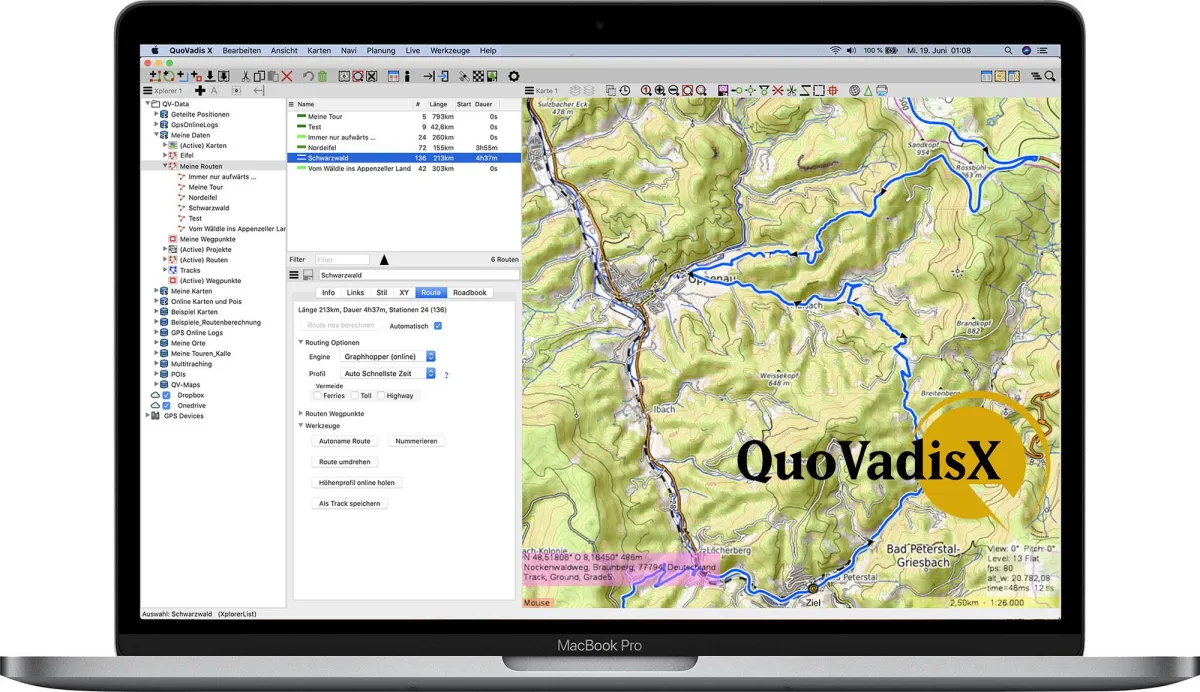Click the Route umdrehen button
Image resolution: width=1200 pixels, height=692 pixels.
click(345, 461)
